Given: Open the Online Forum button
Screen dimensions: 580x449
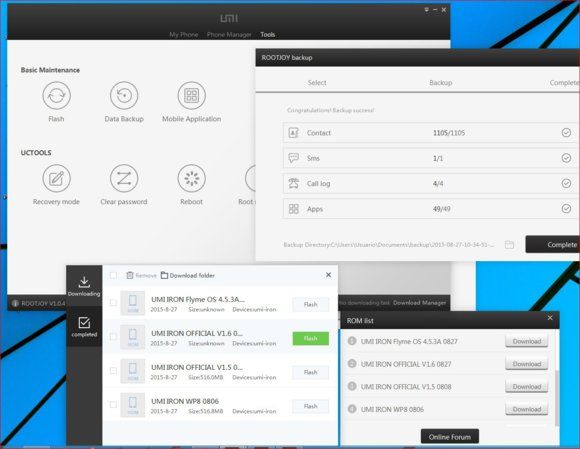Looking at the screenshot, I should 450,437.
